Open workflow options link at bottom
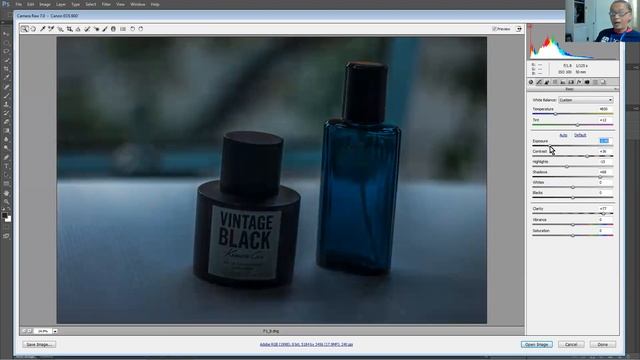 pyautogui.click(x=306, y=344)
